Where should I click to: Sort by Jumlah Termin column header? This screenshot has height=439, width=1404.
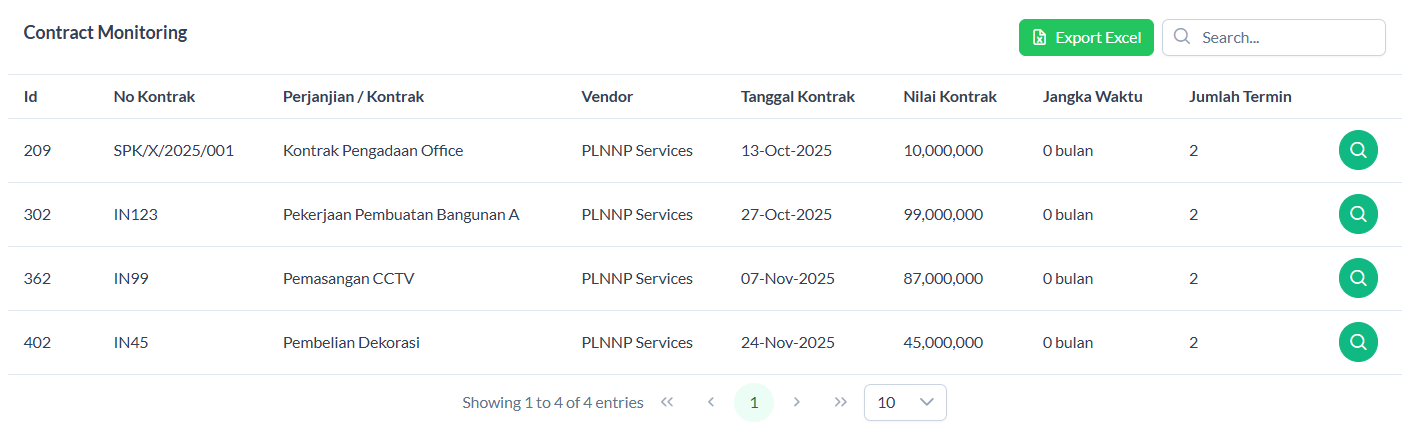pyautogui.click(x=1240, y=97)
